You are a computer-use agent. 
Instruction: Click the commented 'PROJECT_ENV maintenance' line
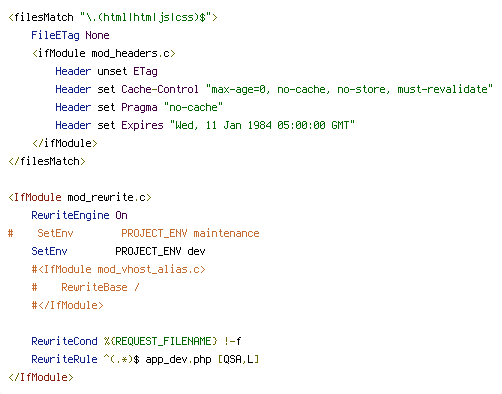point(134,233)
